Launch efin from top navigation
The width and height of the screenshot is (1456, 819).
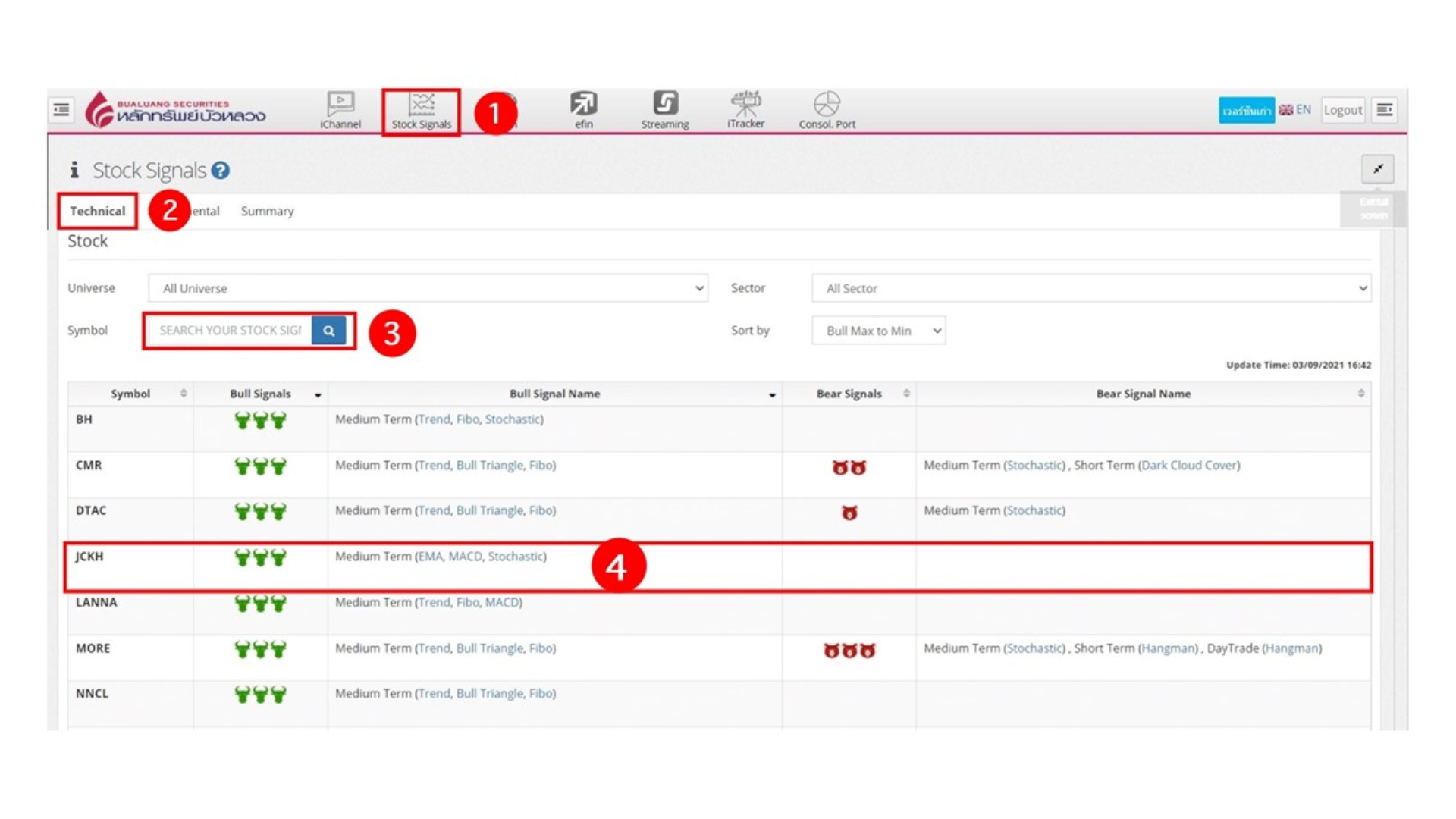(584, 111)
